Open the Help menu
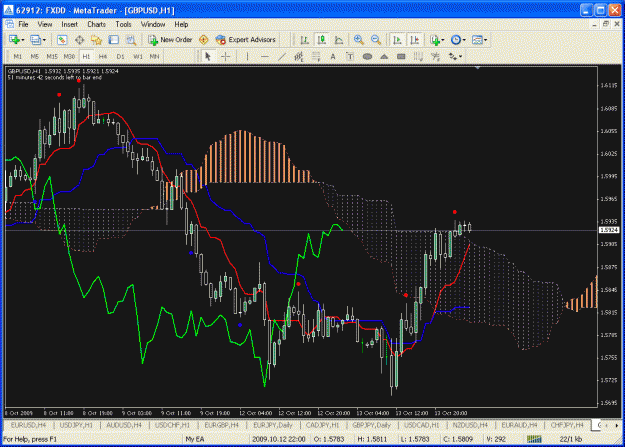The image size is (625, 447). point(181,24)
